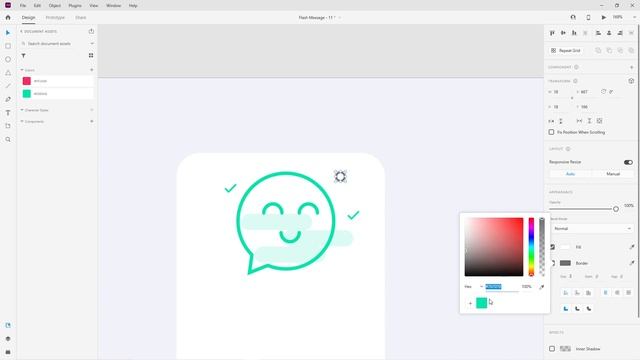Viewport: 640px width, 360px height.
Task: Toggle the 3D transforms cube icon
Action: [x=631, y=81]
